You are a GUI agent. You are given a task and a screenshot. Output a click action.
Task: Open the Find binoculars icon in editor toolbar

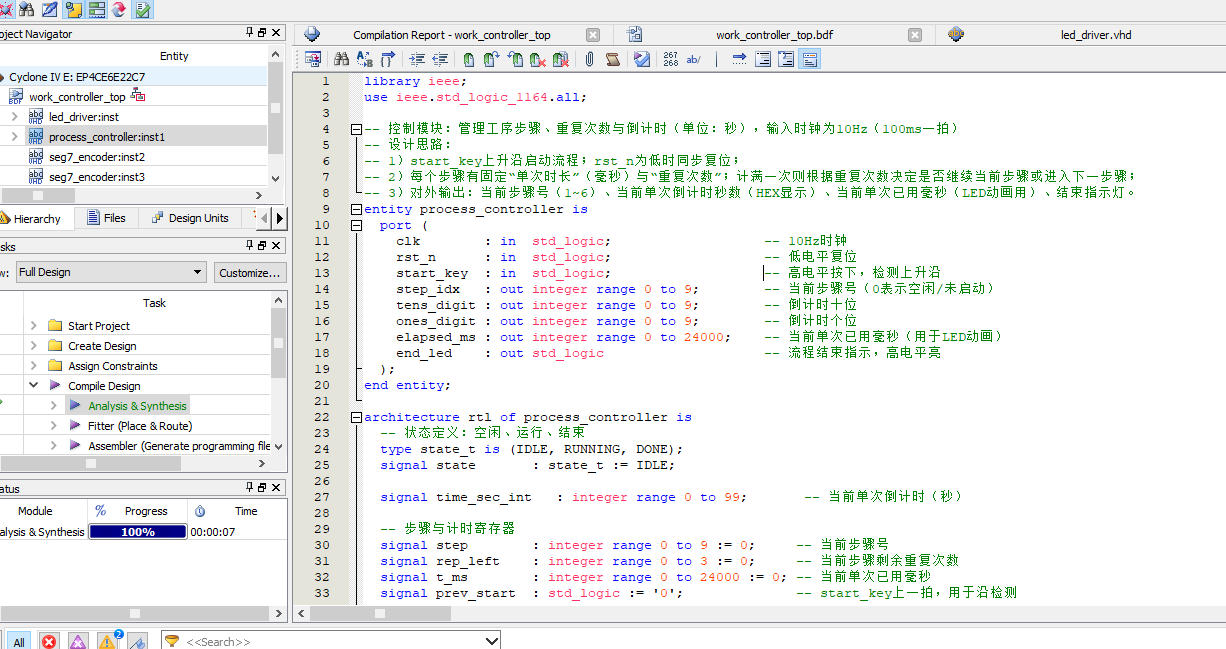point(342,59)
